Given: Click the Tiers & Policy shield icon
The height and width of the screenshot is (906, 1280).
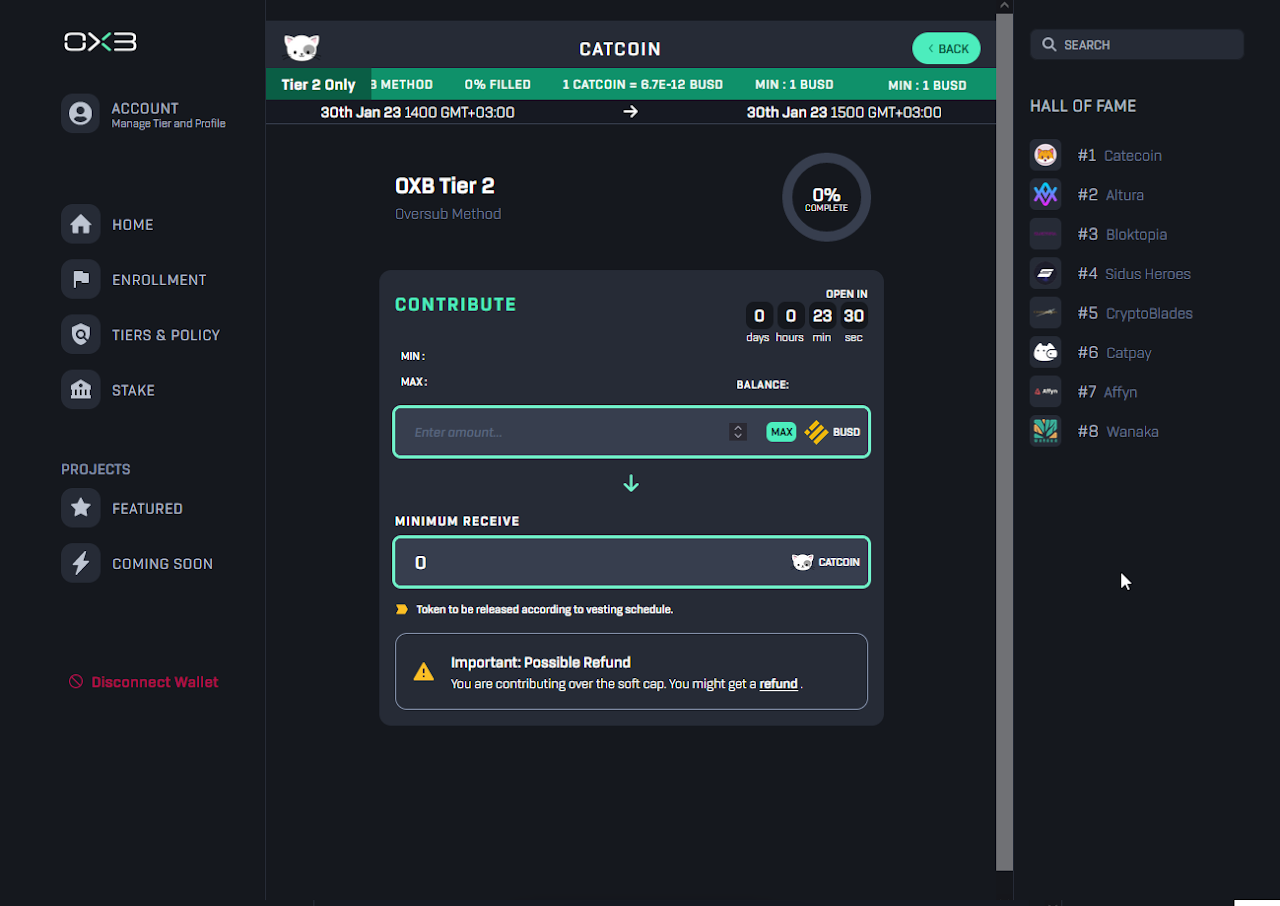Looking at the screenshot, I should point(80,334).
